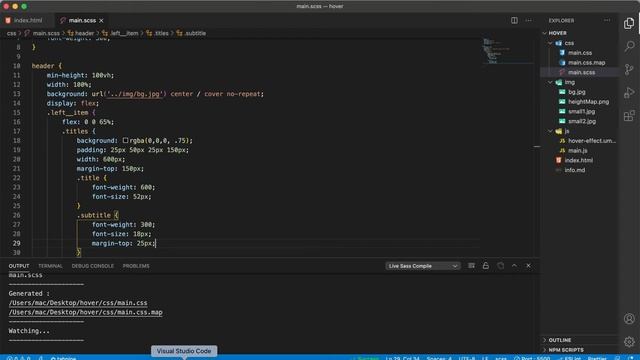Follow the main.css output path link

click(78, 303)
